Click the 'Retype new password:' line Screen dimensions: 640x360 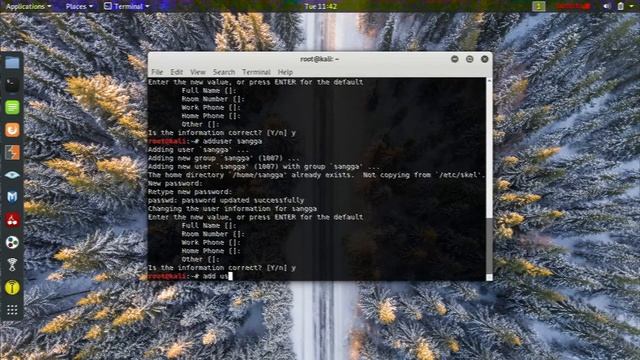[189, 192]
